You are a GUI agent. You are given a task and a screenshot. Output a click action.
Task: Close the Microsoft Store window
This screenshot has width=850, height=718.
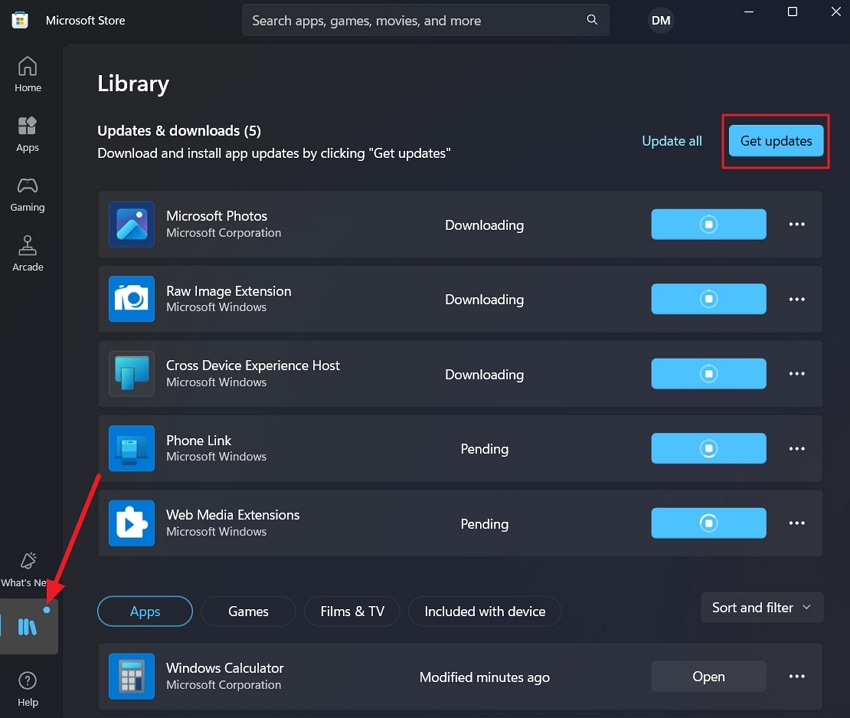pos(836,11)
